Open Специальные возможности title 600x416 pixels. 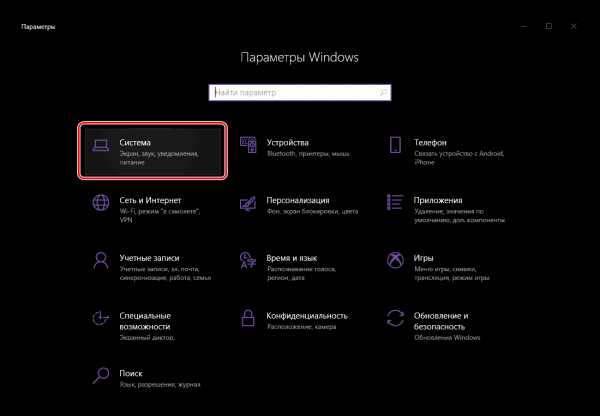tap(145, 321)
